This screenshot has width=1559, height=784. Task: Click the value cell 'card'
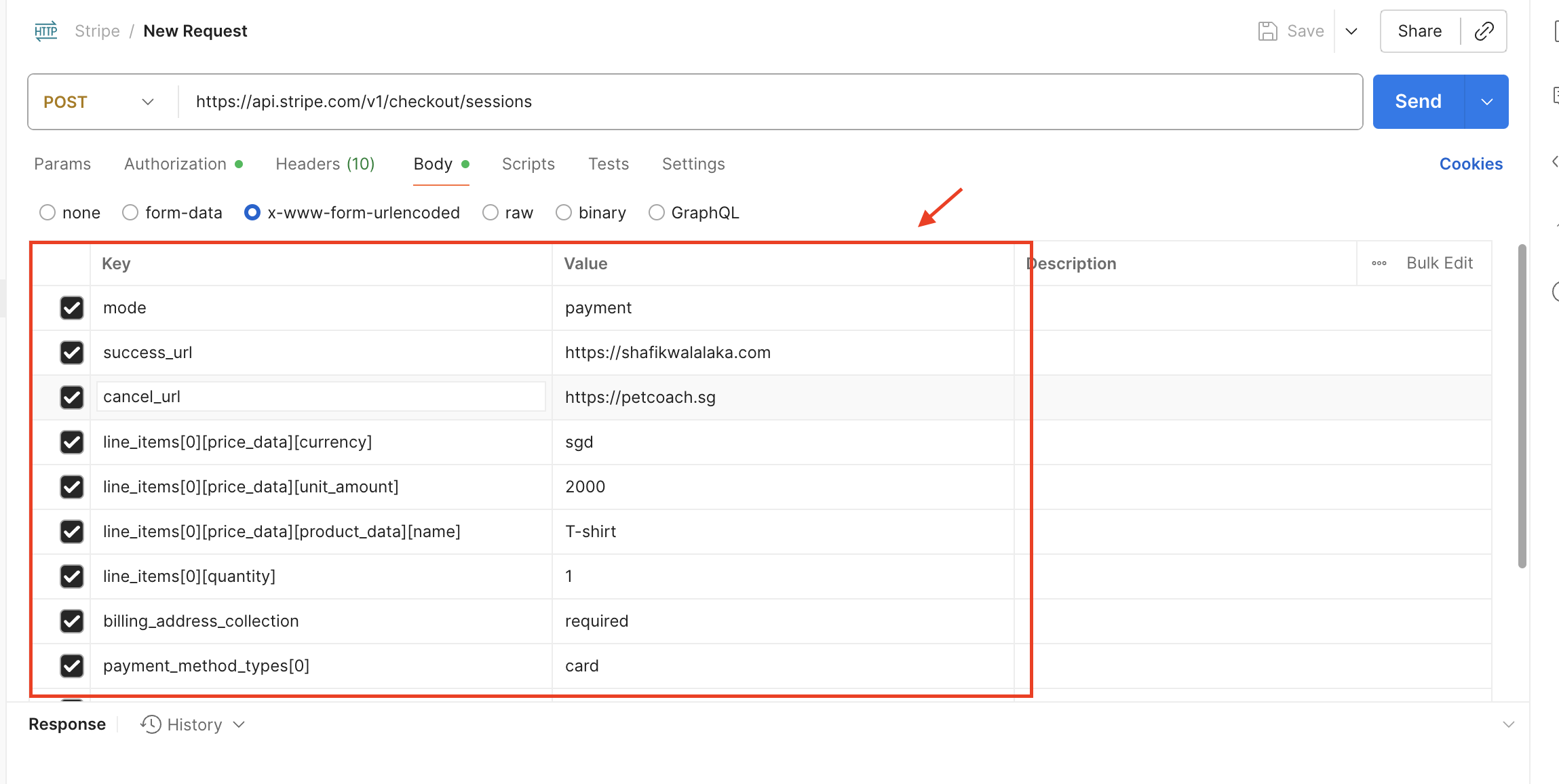pyautogui.click(x=783, y=666)
